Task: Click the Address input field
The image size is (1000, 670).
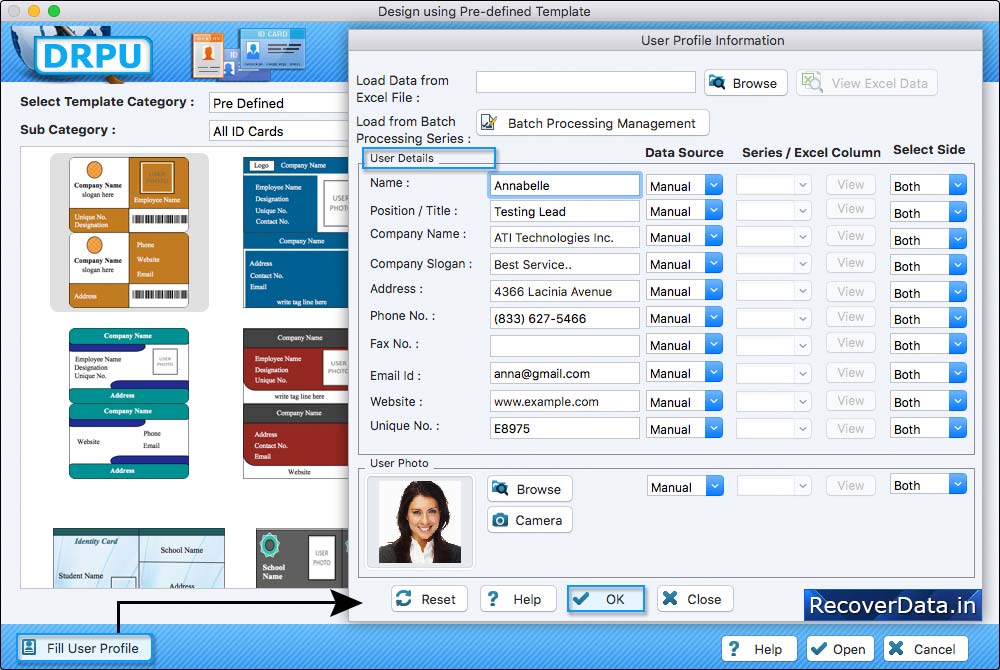Action: point(564,291)
